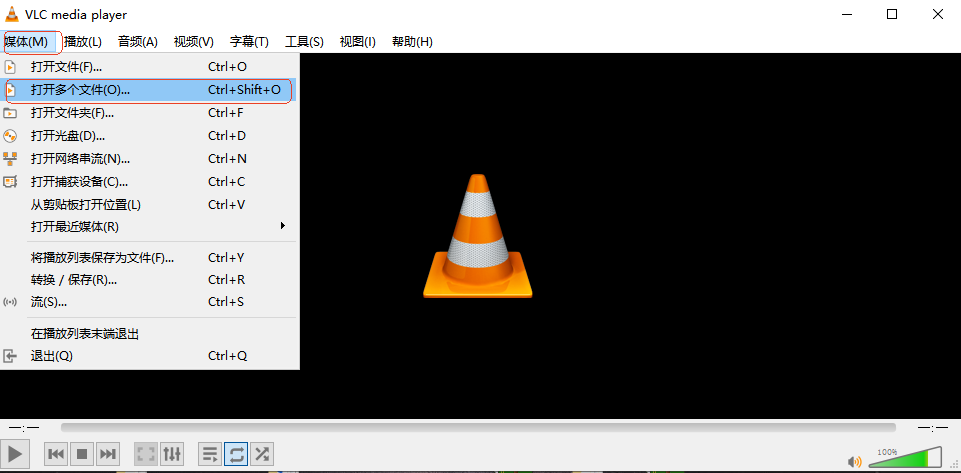Open the 帮助(H) menu
Image resolution: width=961 pixels, height=473 pixels.
point(412,42)
